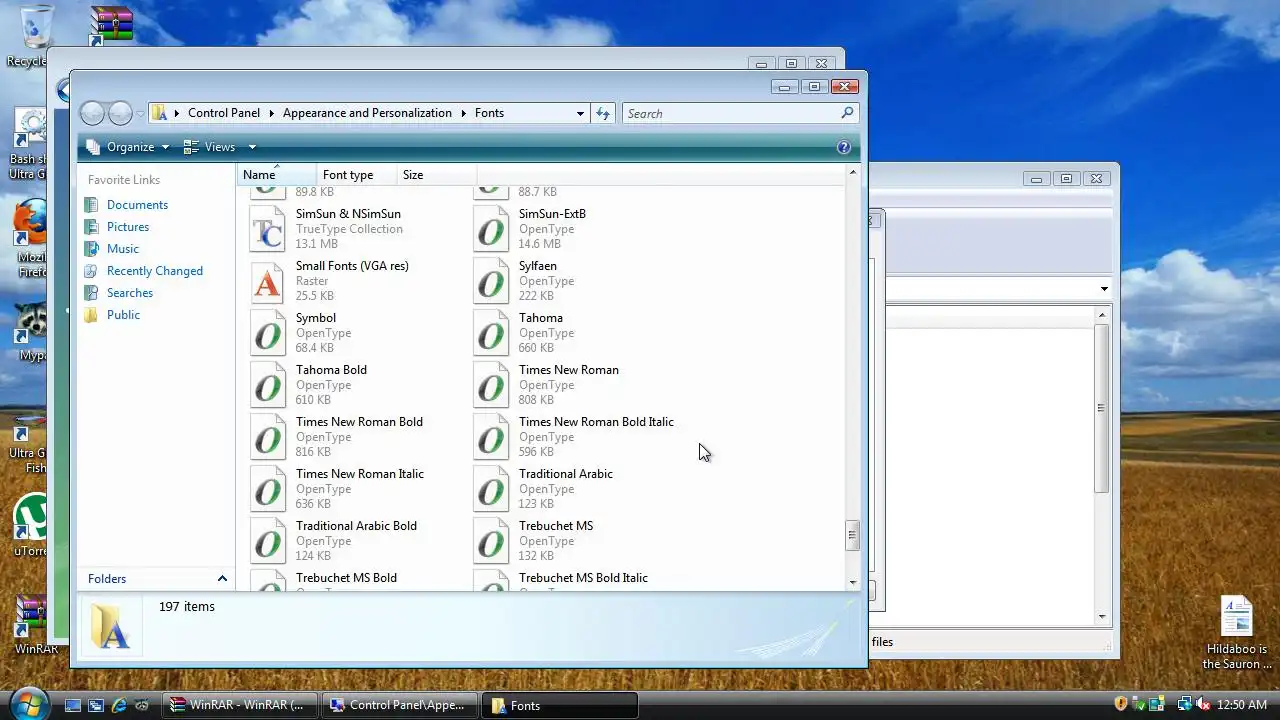Click the font list scrollbar up arrow
1280x720 pixels.
click(x=852, y=173)
